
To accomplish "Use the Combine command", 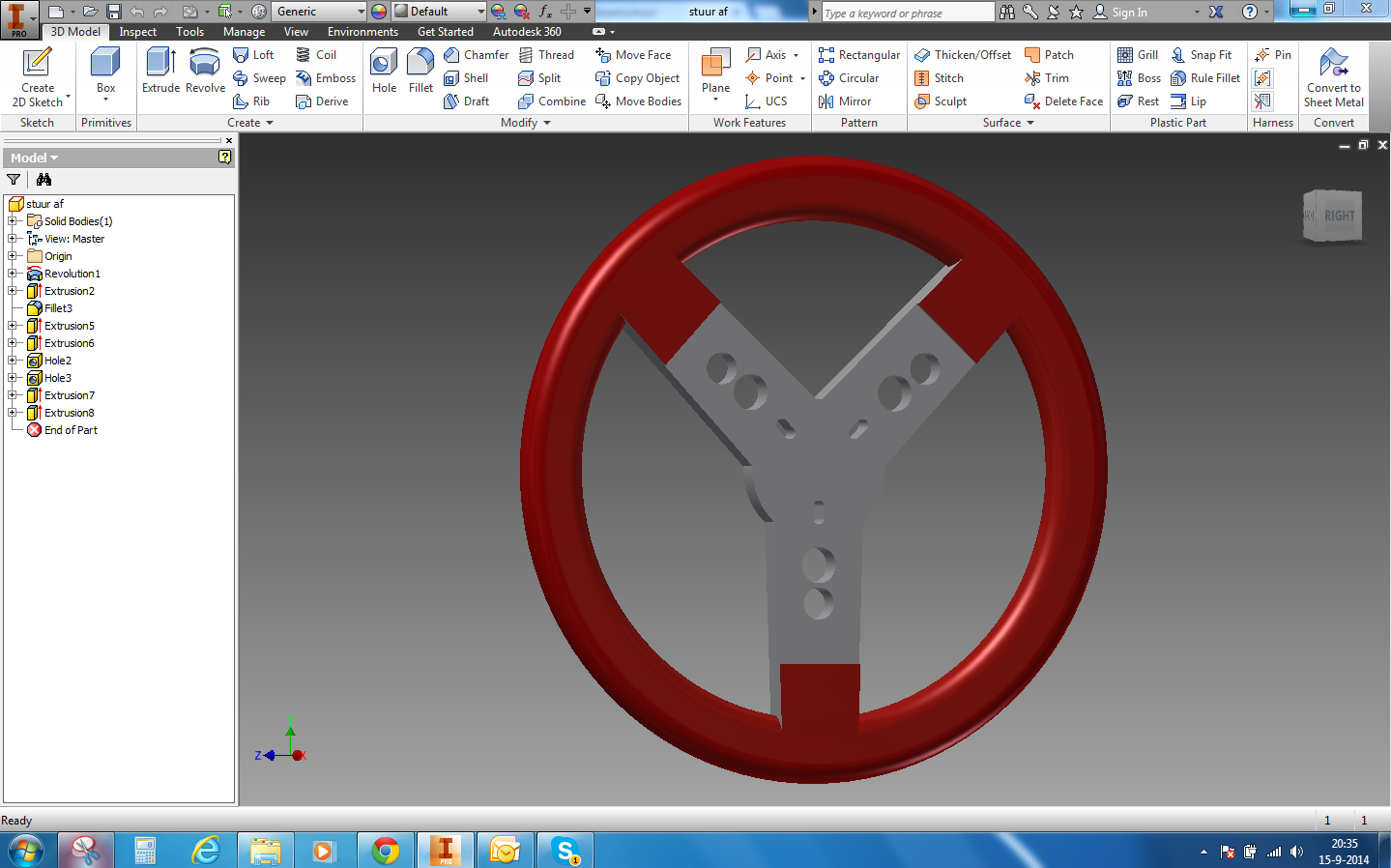I will coord(552,101).
